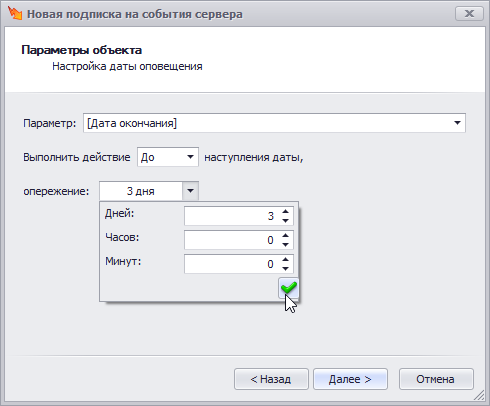Decrease the Дней value with down arrow
This screenshot has height=406, width=490.
[x=285, y=220]
